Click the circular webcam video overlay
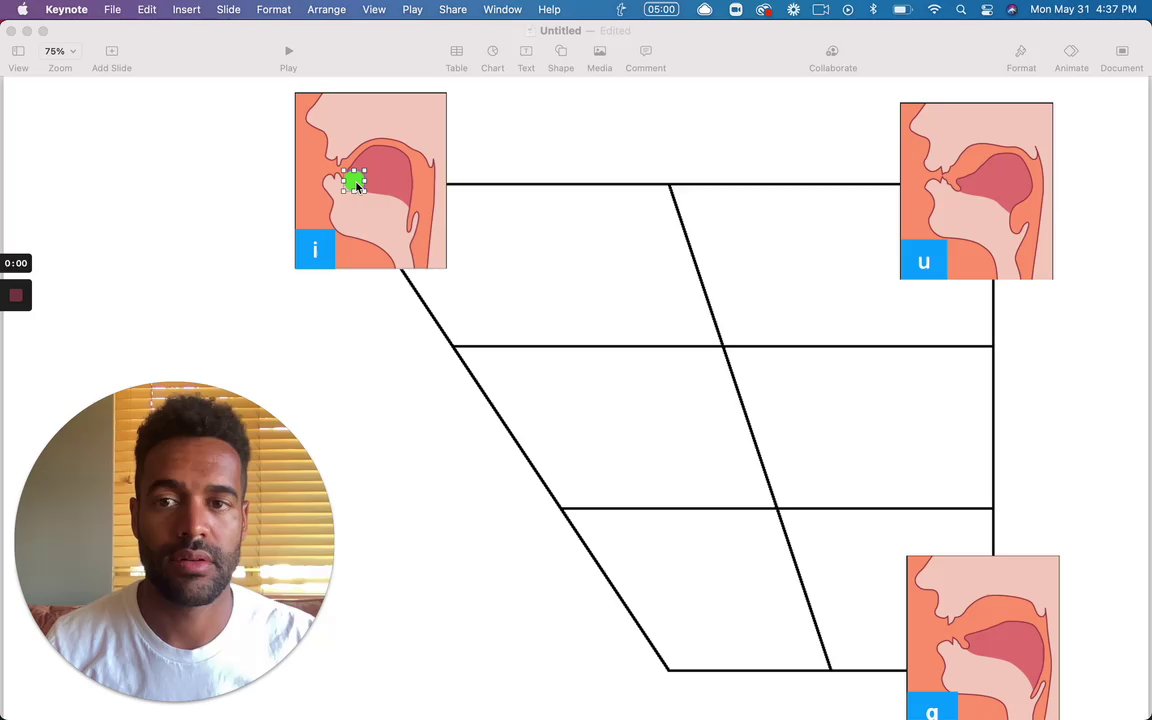The height and width of the screenshot is (720, 1152). 175,541
